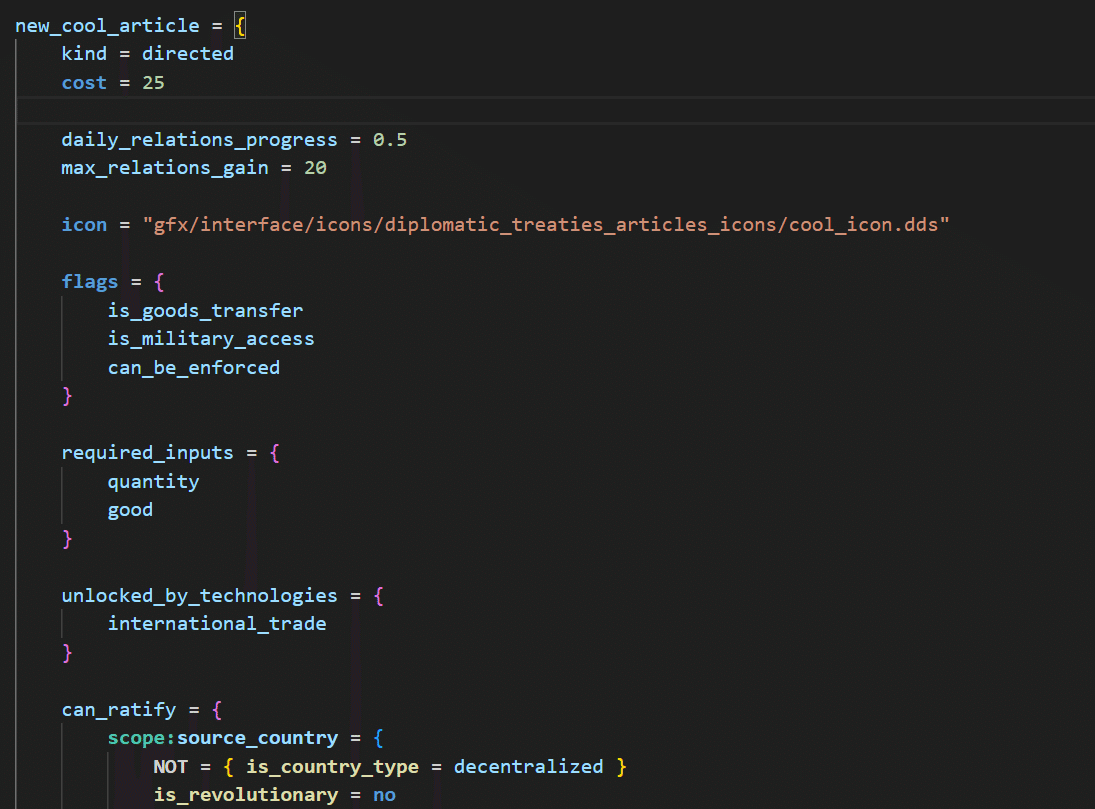
Task: Click the new_cool_article identifier
Action: tap(108, 26)
